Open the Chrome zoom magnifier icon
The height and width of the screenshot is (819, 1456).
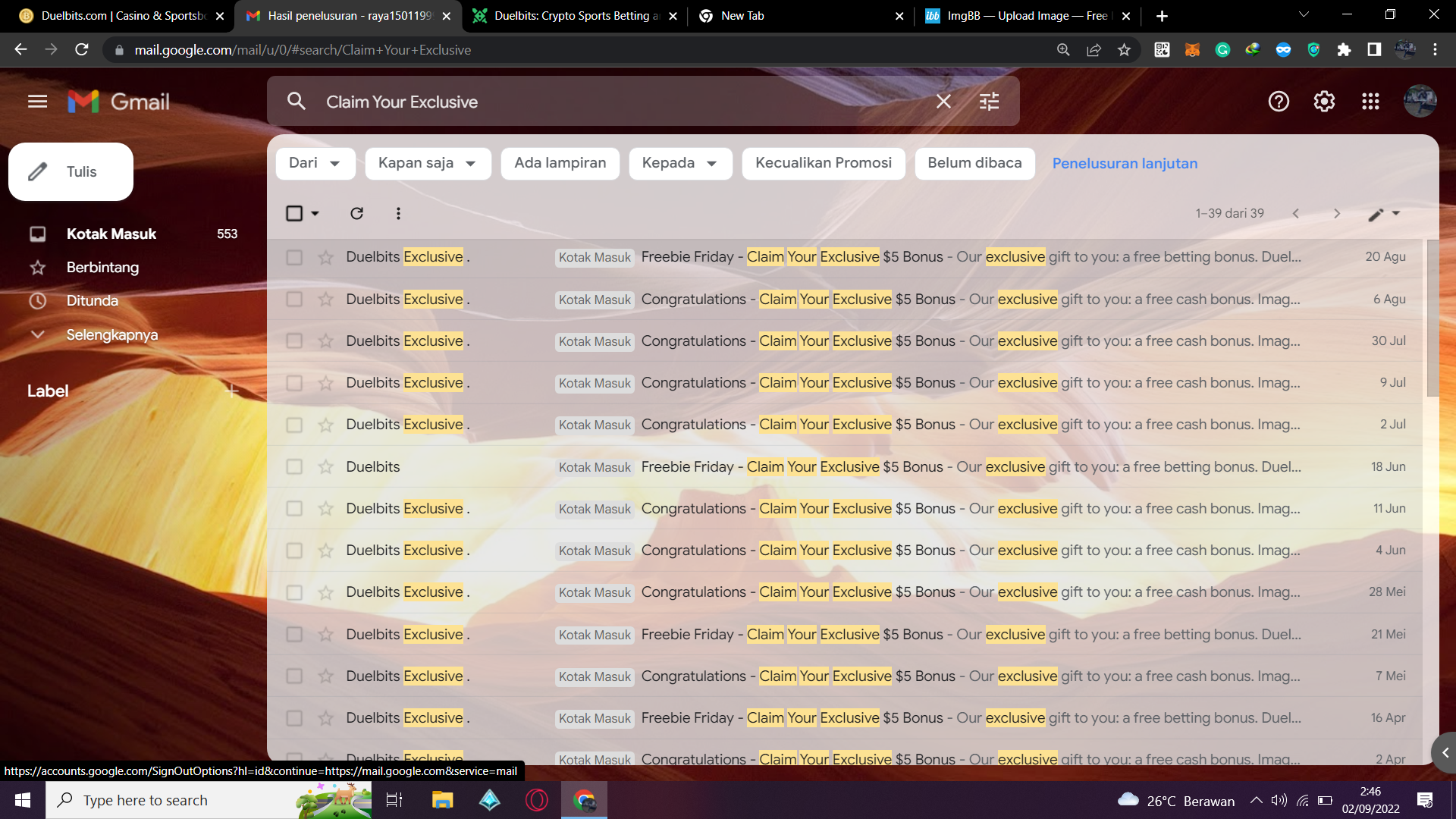tap(1063, 50)
